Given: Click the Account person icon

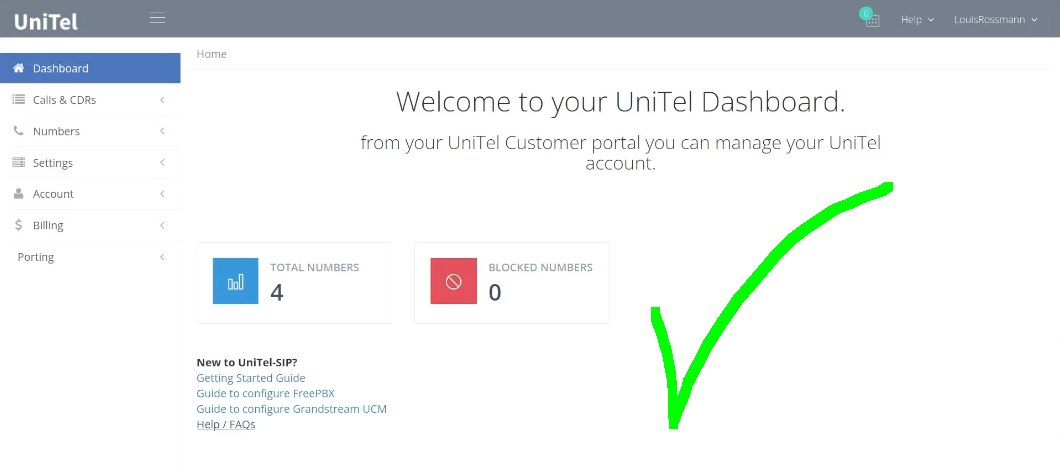Looking at the screenshot, I should click(19, 194).
